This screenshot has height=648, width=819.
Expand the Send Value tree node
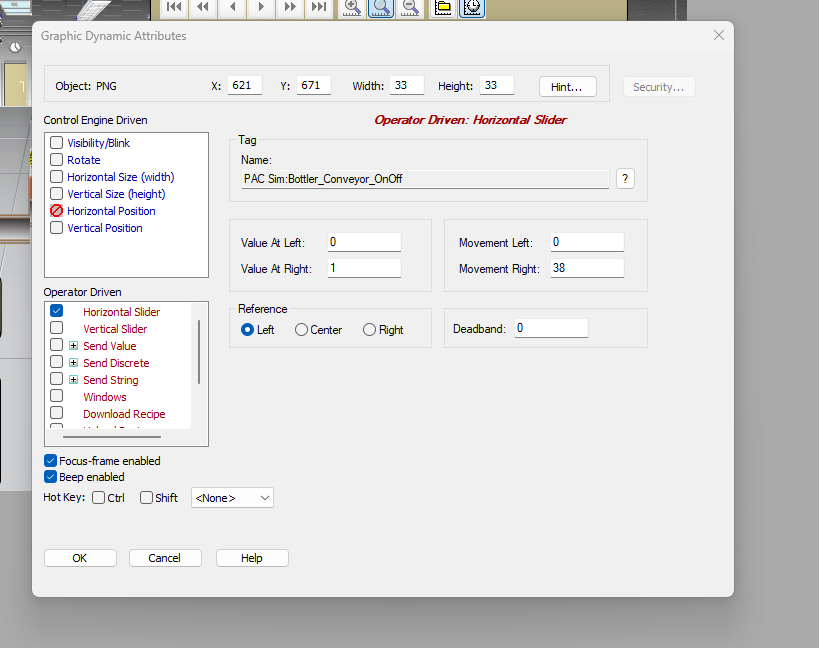click(x=74, y=346)
